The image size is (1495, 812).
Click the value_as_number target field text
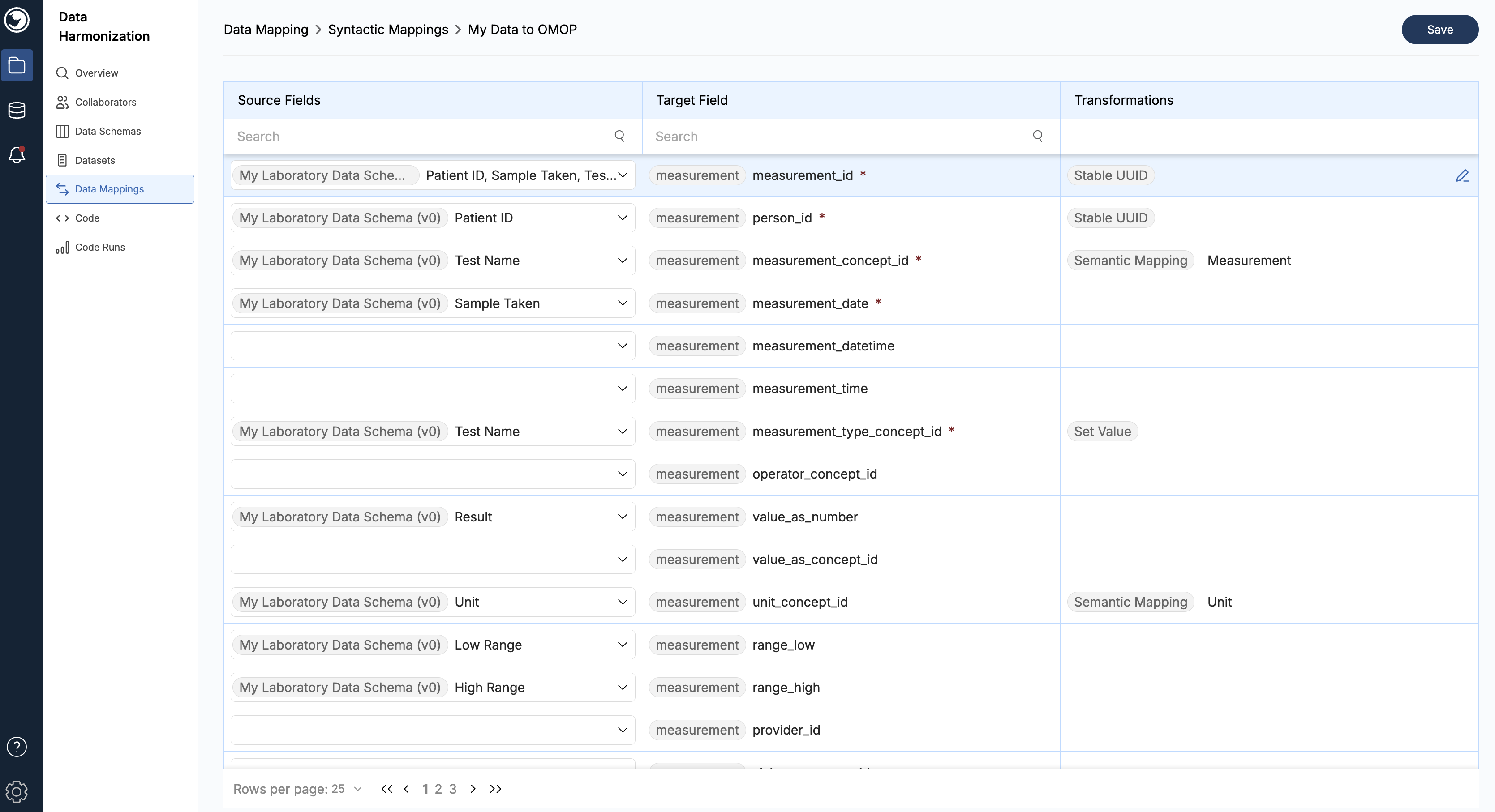[805, 517]
